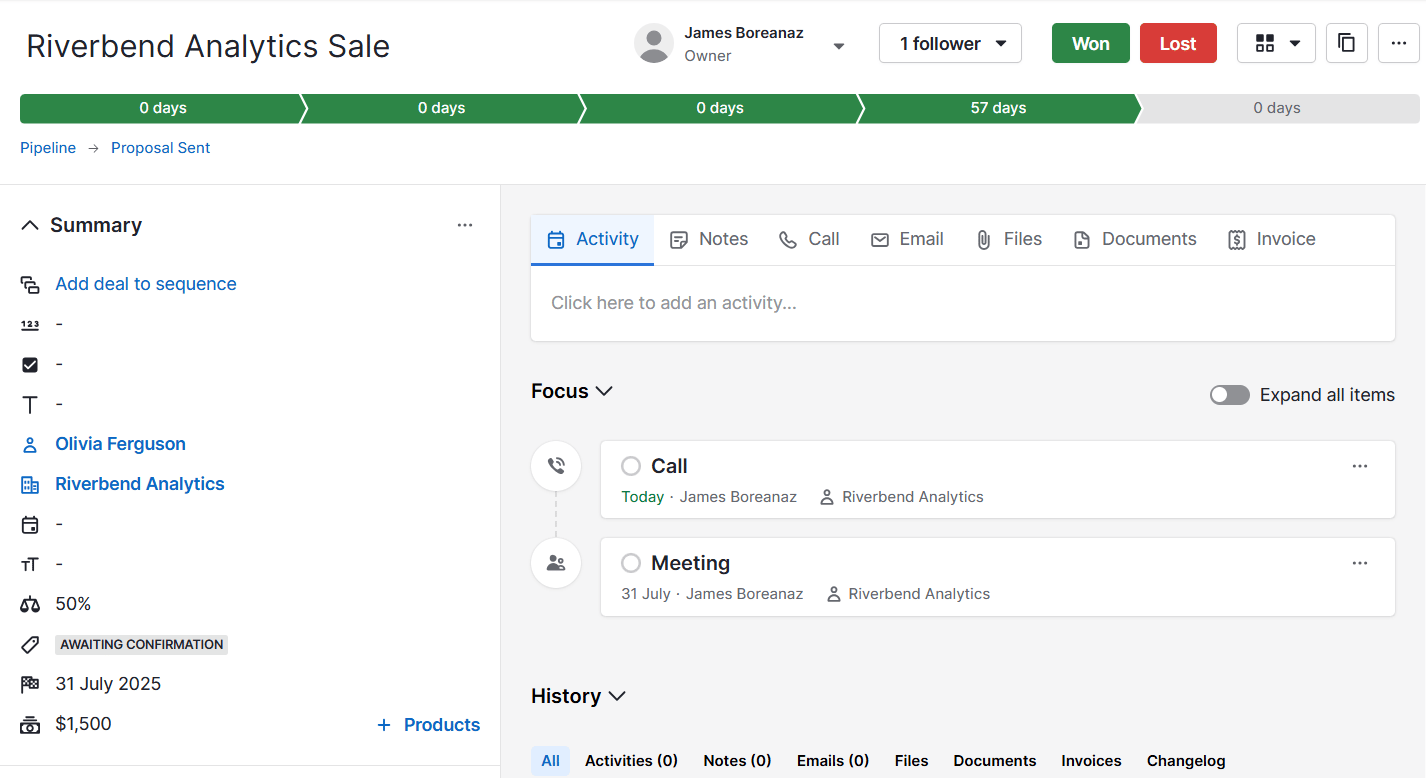Click the organization building icon
1426x778 pixels.
(30, 485)
